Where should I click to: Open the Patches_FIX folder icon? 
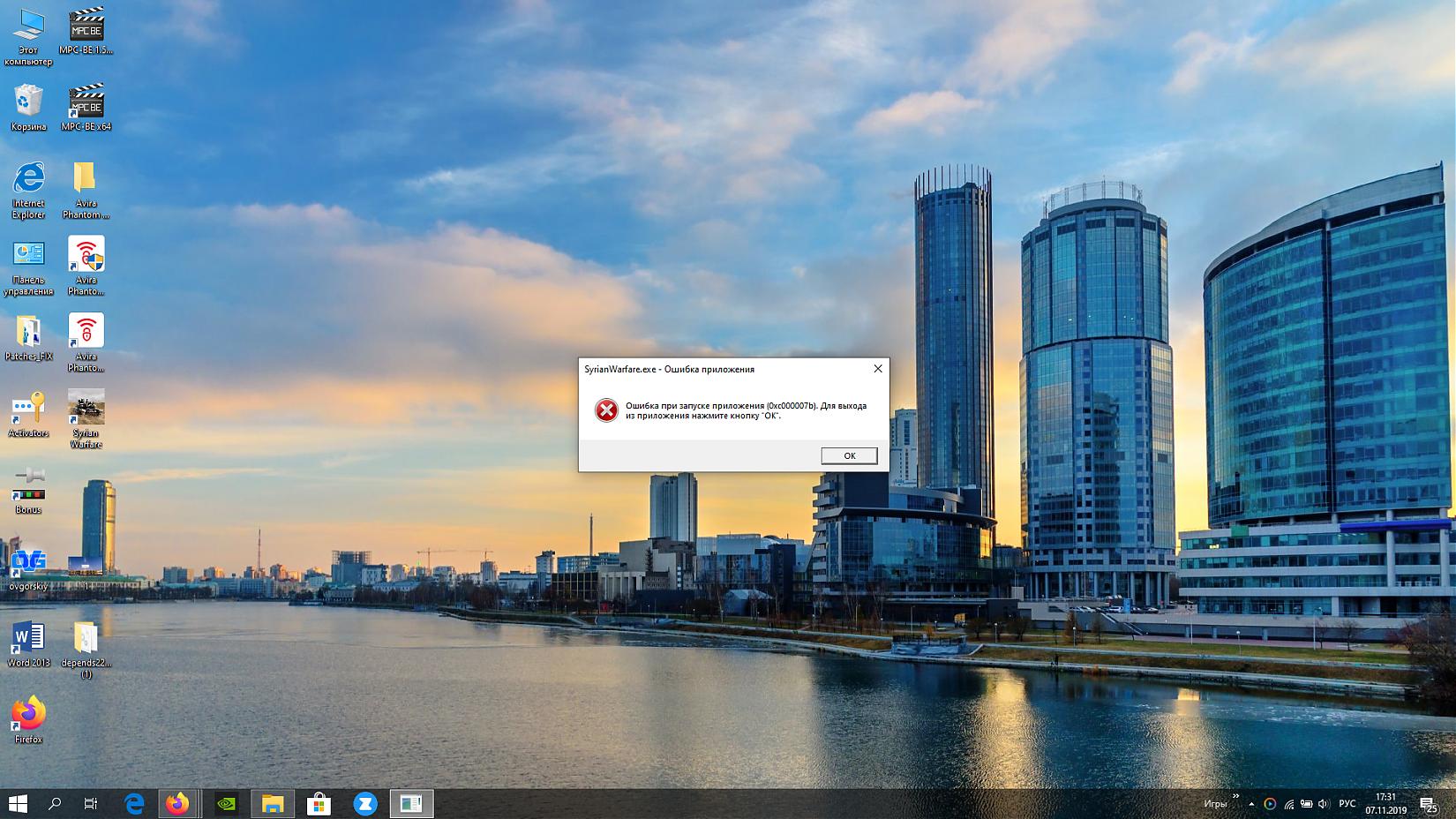pyautogui.click(x=28, y=332)
